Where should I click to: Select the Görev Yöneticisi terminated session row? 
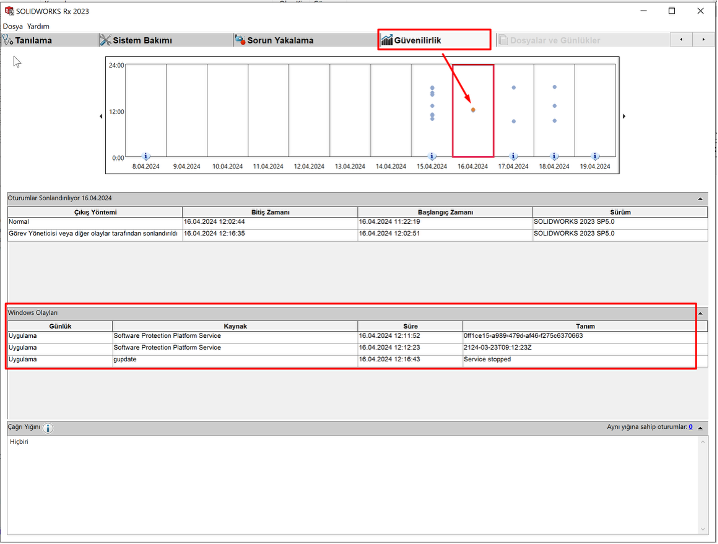click(x=357, y=234)
